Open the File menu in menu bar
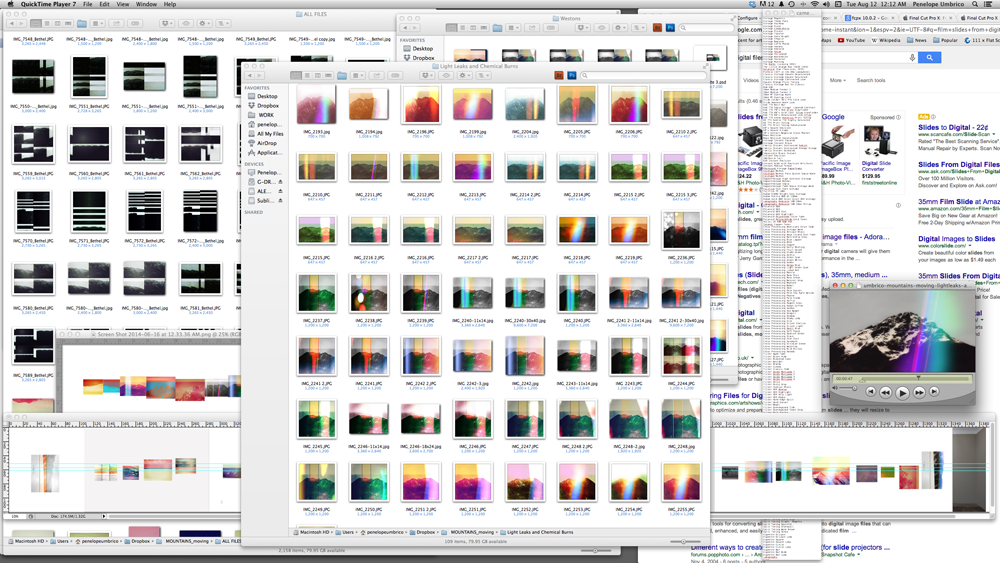 pos(89,4)
